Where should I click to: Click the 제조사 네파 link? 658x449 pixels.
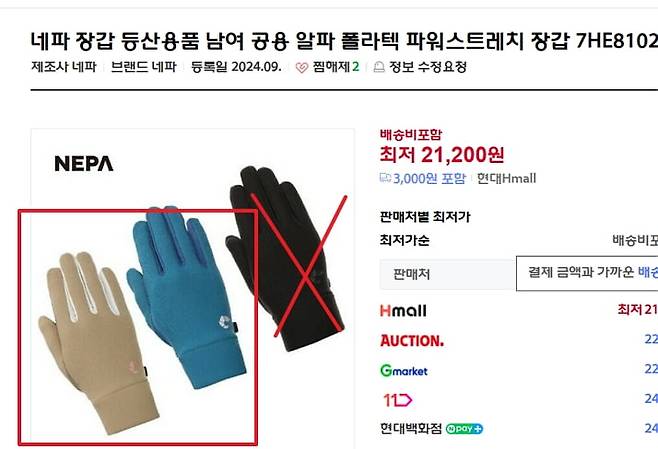[64, 67]
